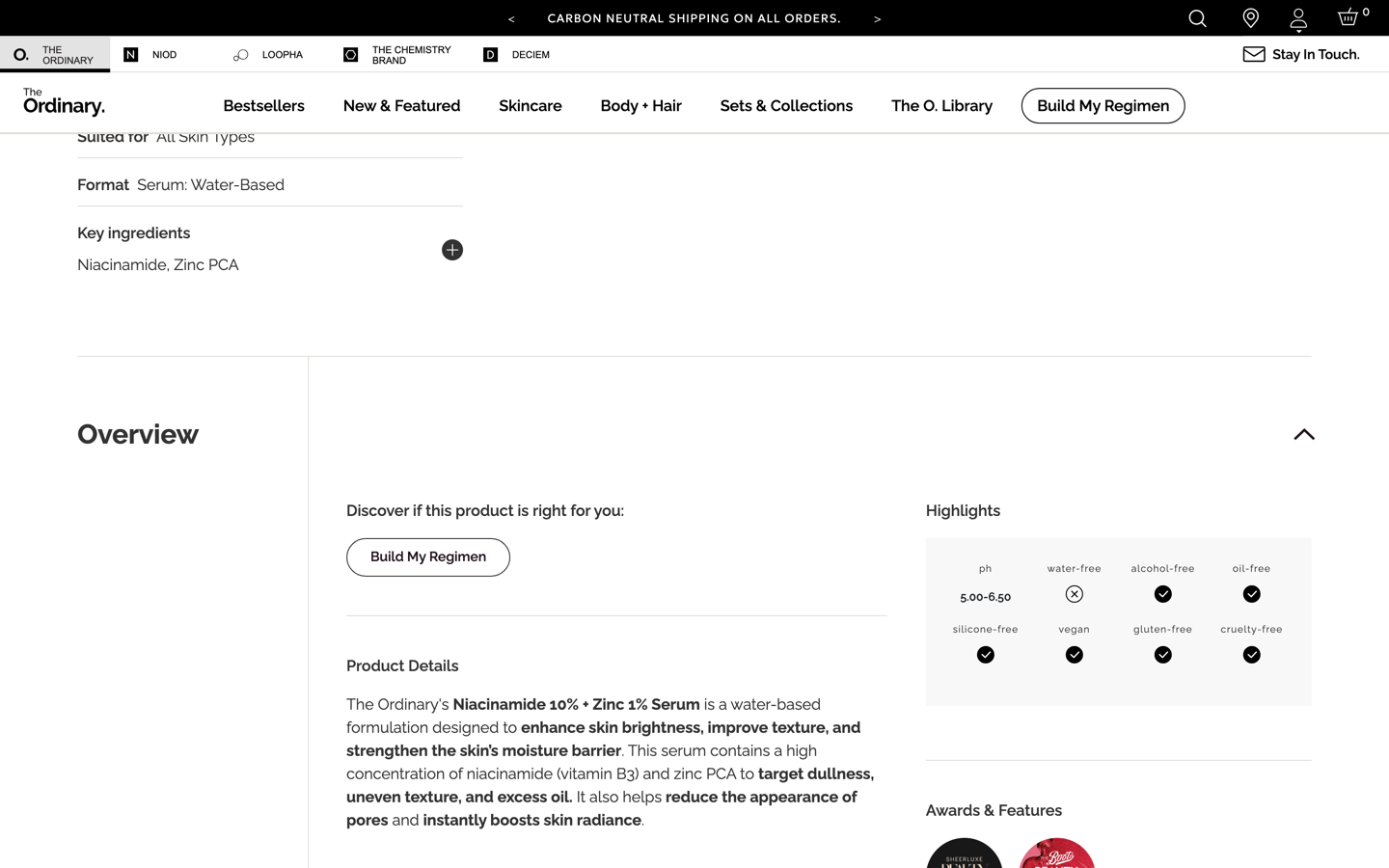This screenshot has height=868, width=1389.
Task: Open the search magnifier icon
Action: click(1197, 18)
